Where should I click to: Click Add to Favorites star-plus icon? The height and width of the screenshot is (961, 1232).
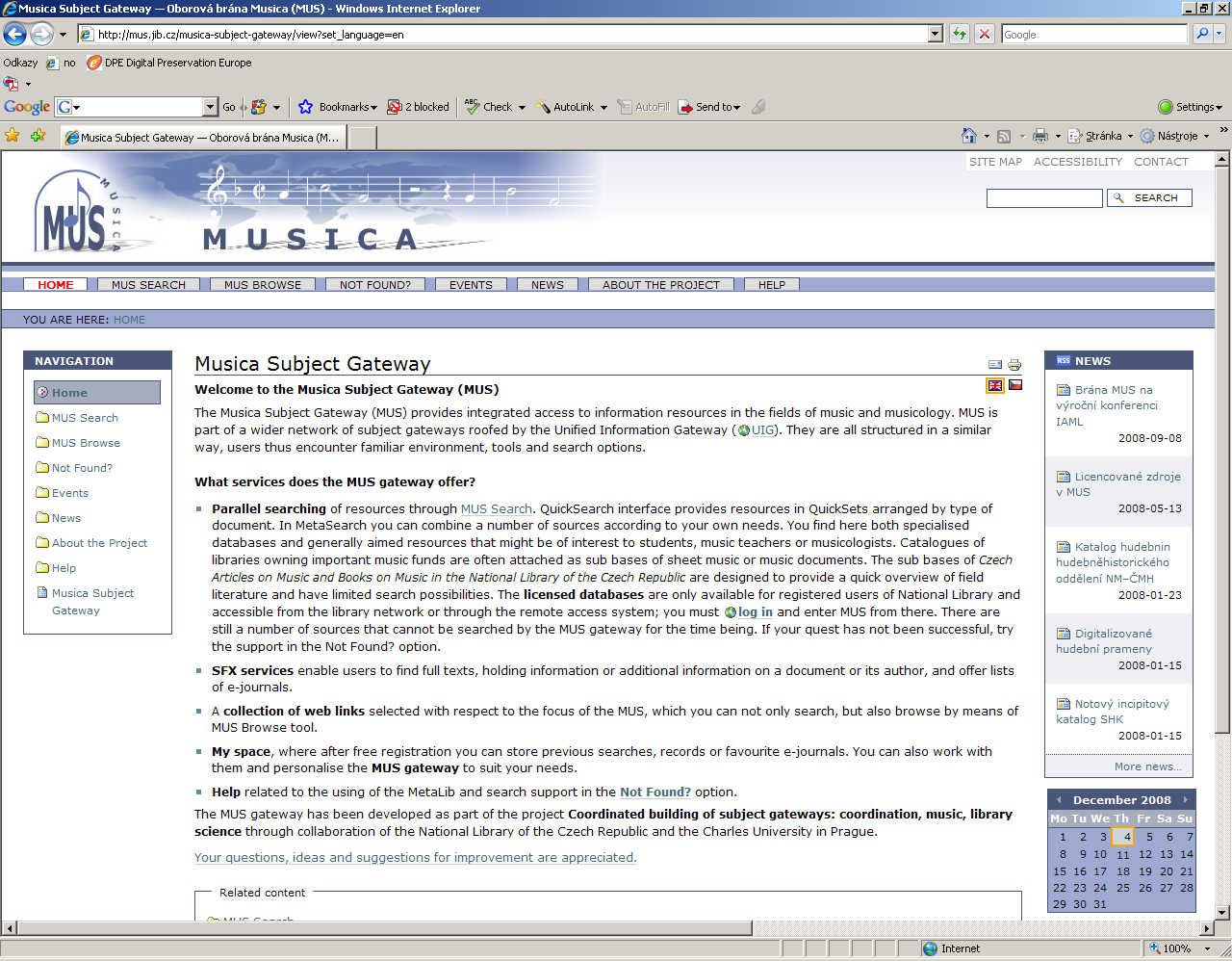pos(38,136)
